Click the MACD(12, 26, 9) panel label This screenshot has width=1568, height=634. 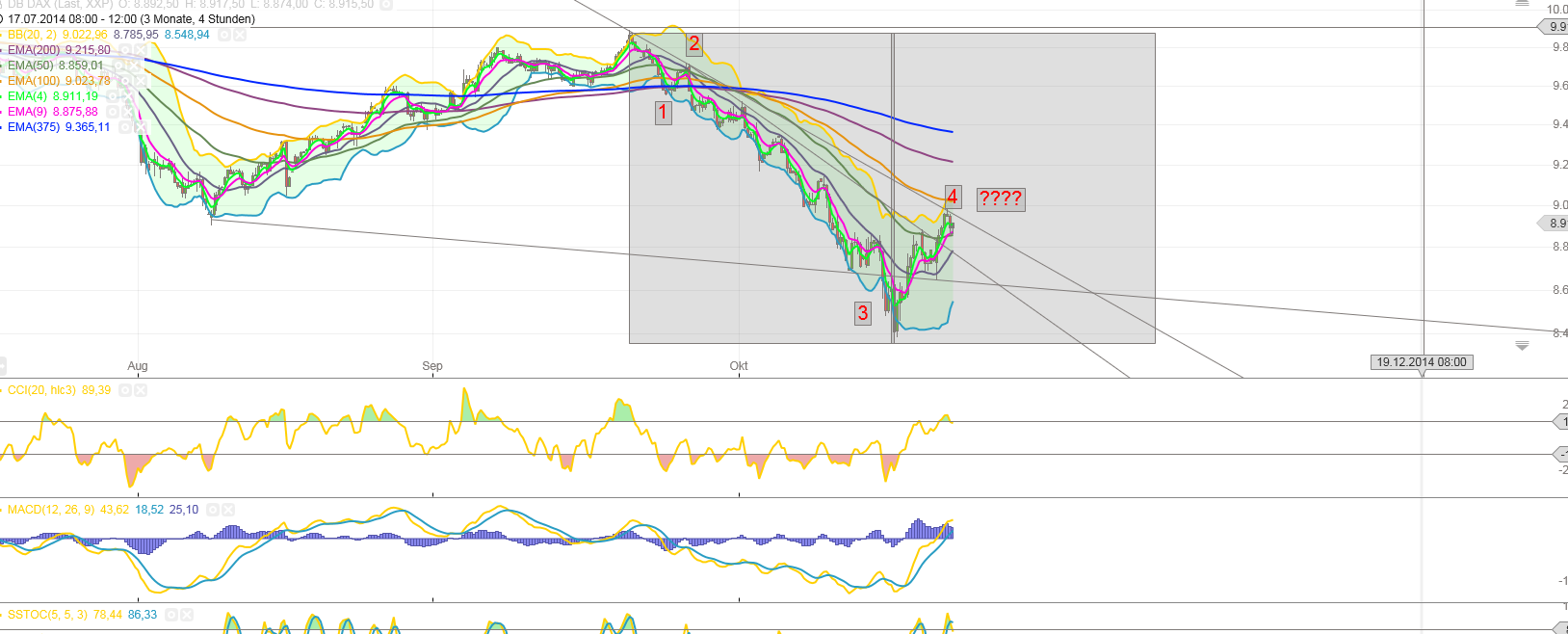click(51, 510)
